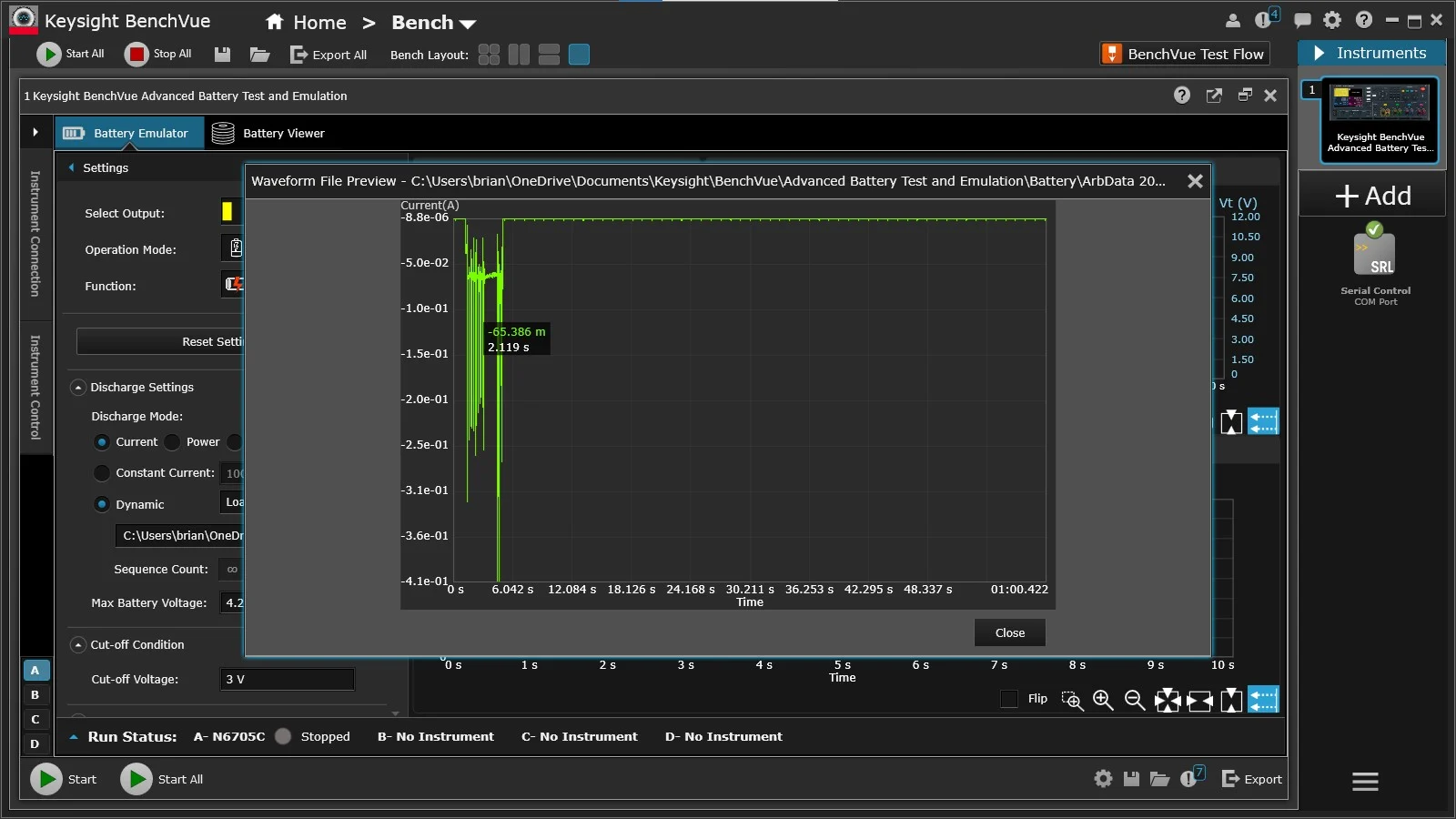Open application settings gear in title bar
Image resolution: width=1456 pixels, height=819 pixels.
(1332, 20)
